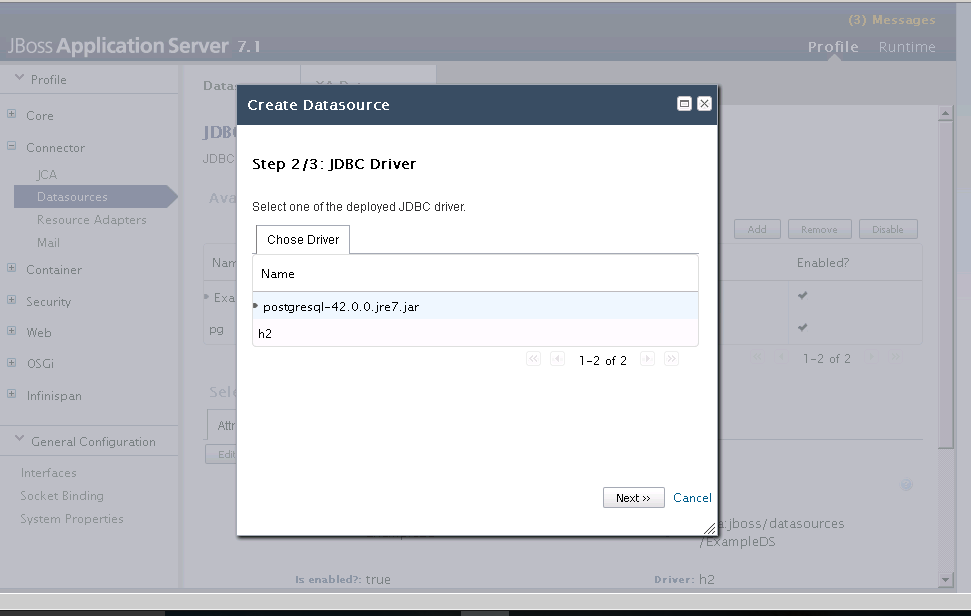
Task: Select the postgresql-42.0.0.jre7.jar driver row
Action: point(340,307)
